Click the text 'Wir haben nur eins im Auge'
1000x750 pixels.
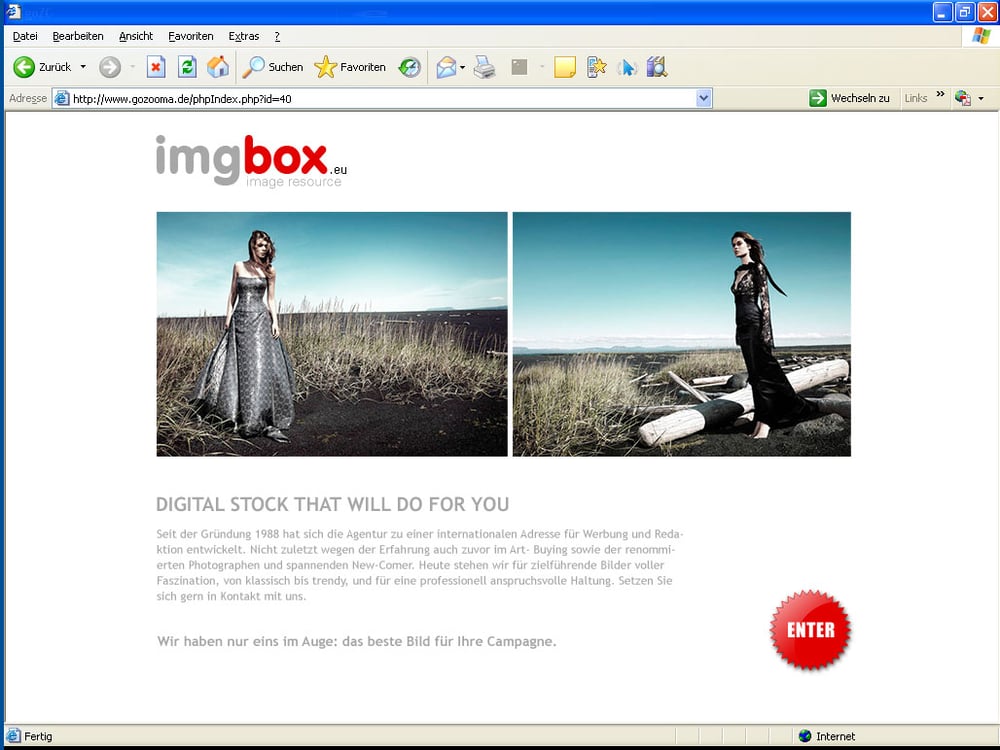(247, 641)
